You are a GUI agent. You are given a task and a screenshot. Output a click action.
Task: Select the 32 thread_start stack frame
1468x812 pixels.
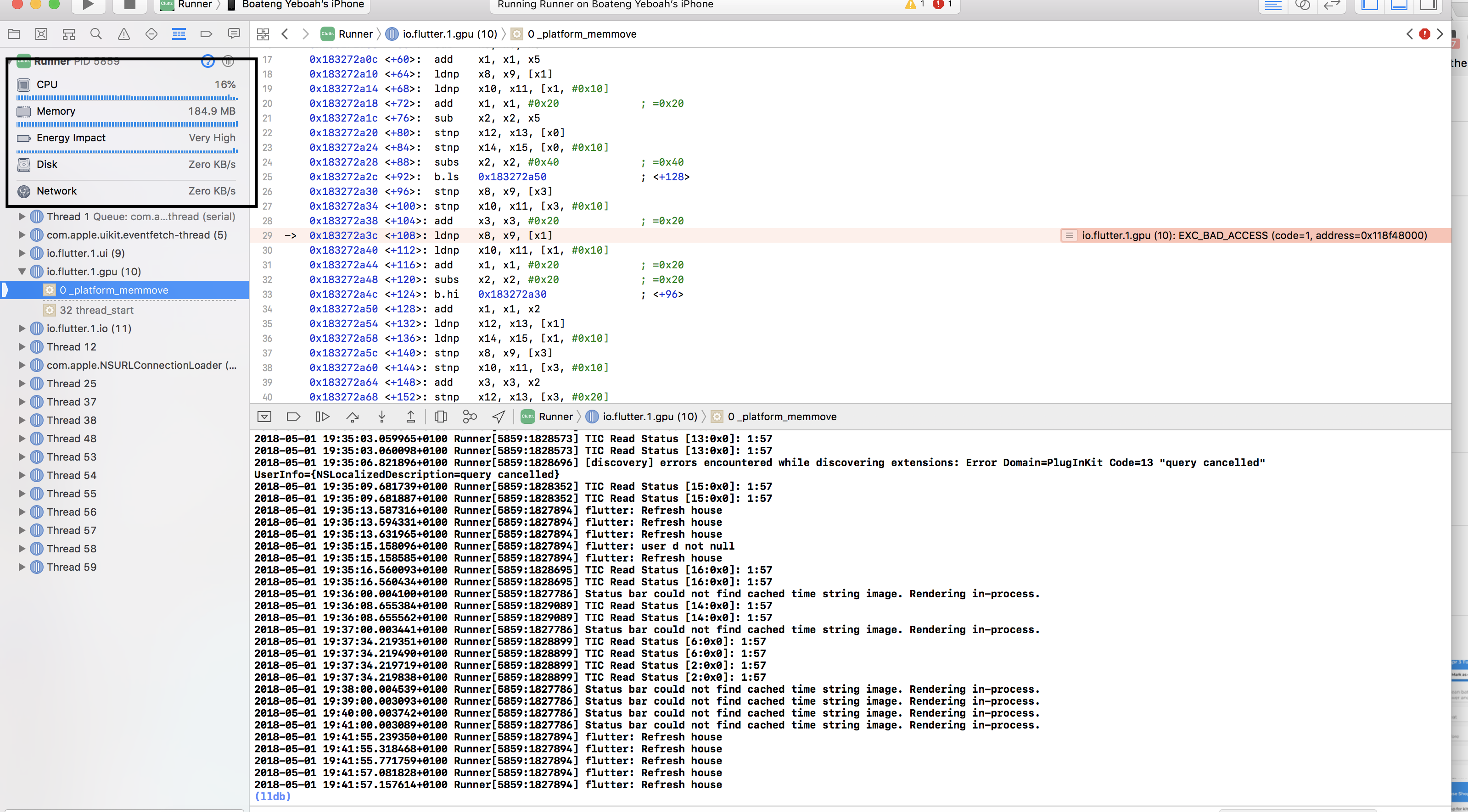pos(96,310)
